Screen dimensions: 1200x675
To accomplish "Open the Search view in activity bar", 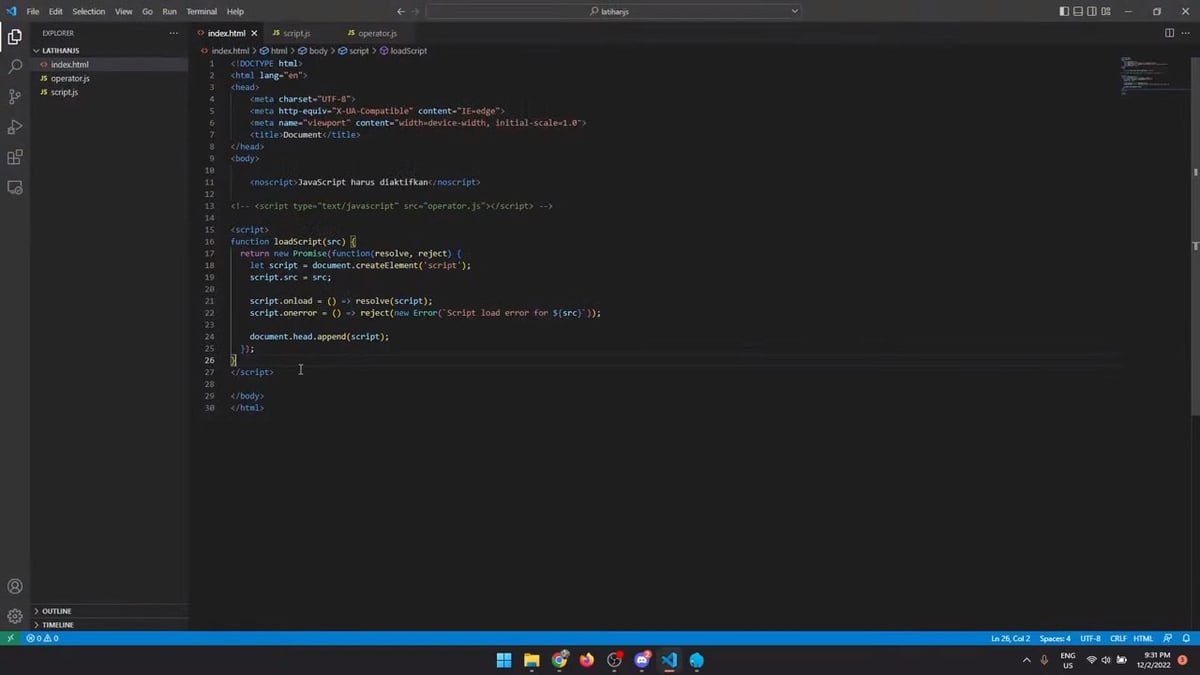I will pos(15,67).
